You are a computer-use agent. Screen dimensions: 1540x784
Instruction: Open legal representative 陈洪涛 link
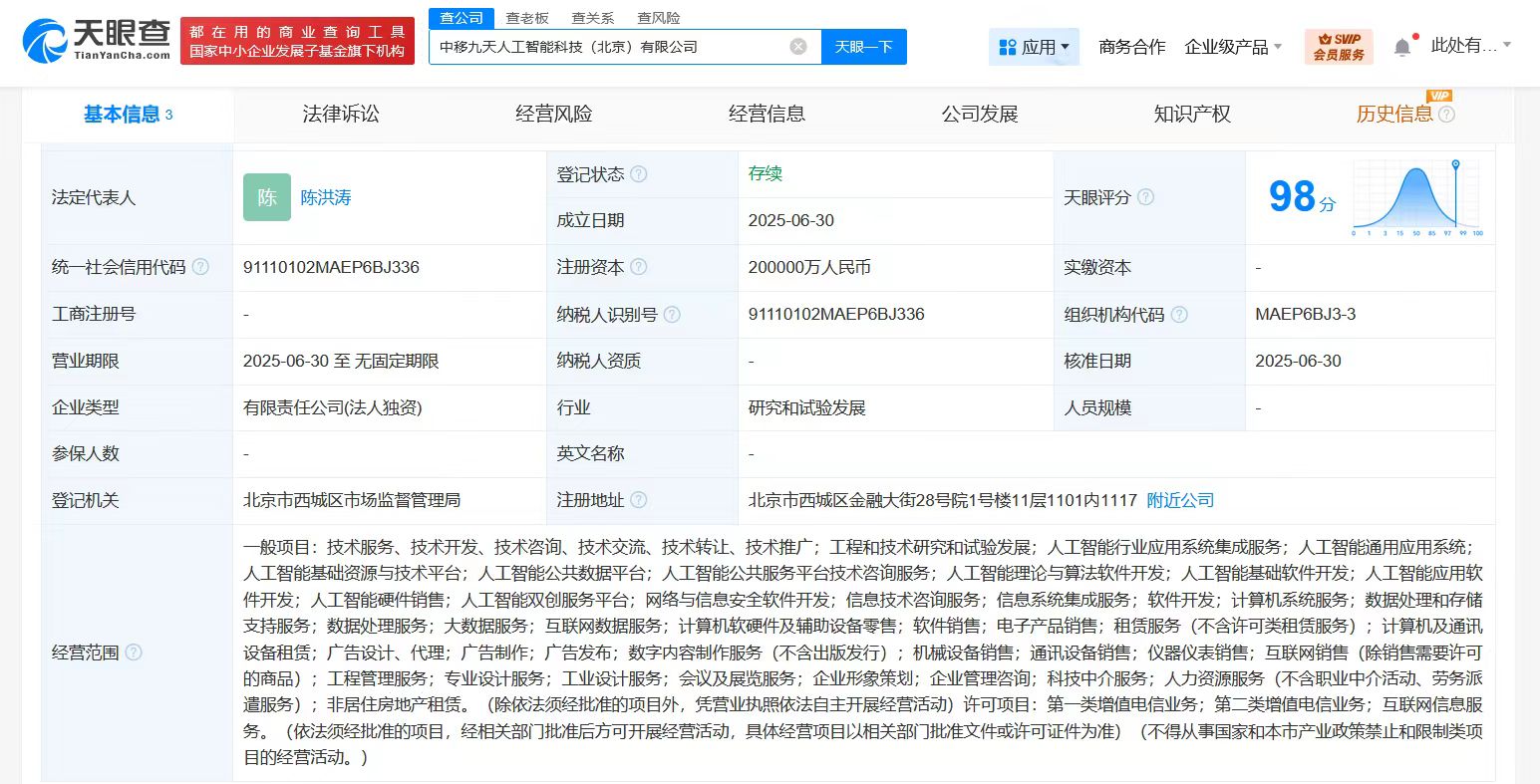pos(326,197)
